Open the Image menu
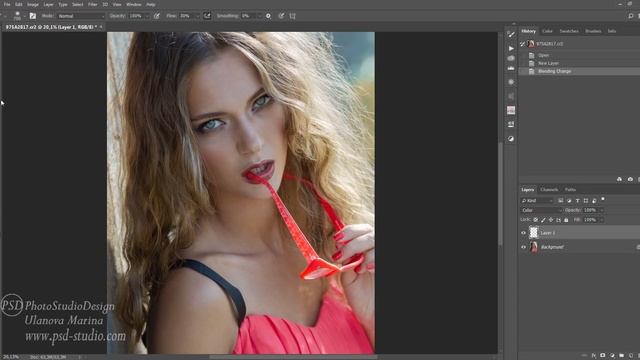Screen dimensions: 640x360 pyautogui.click(x=33, y=4)
